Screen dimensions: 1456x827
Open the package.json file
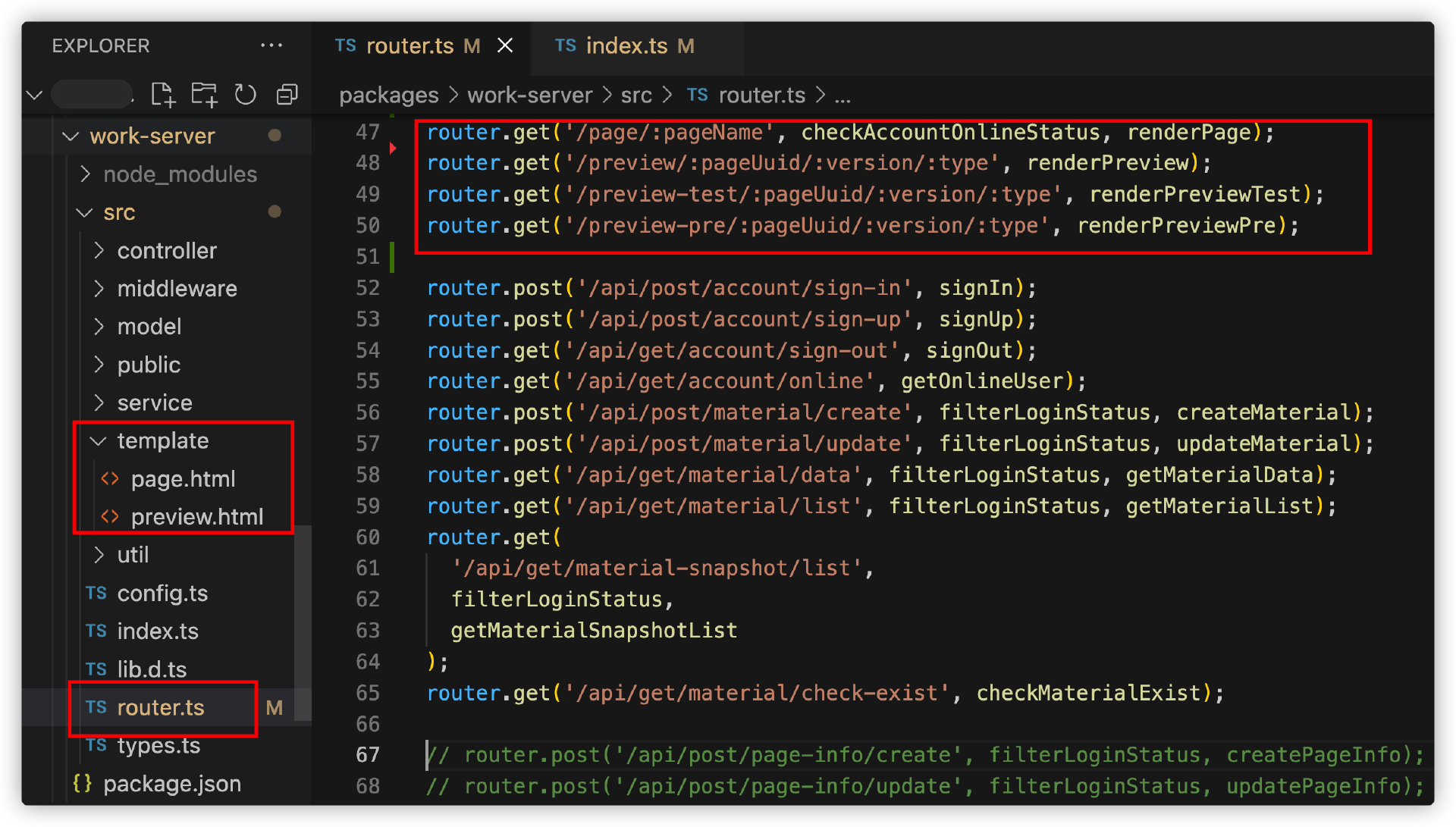[x=171, y=784]
